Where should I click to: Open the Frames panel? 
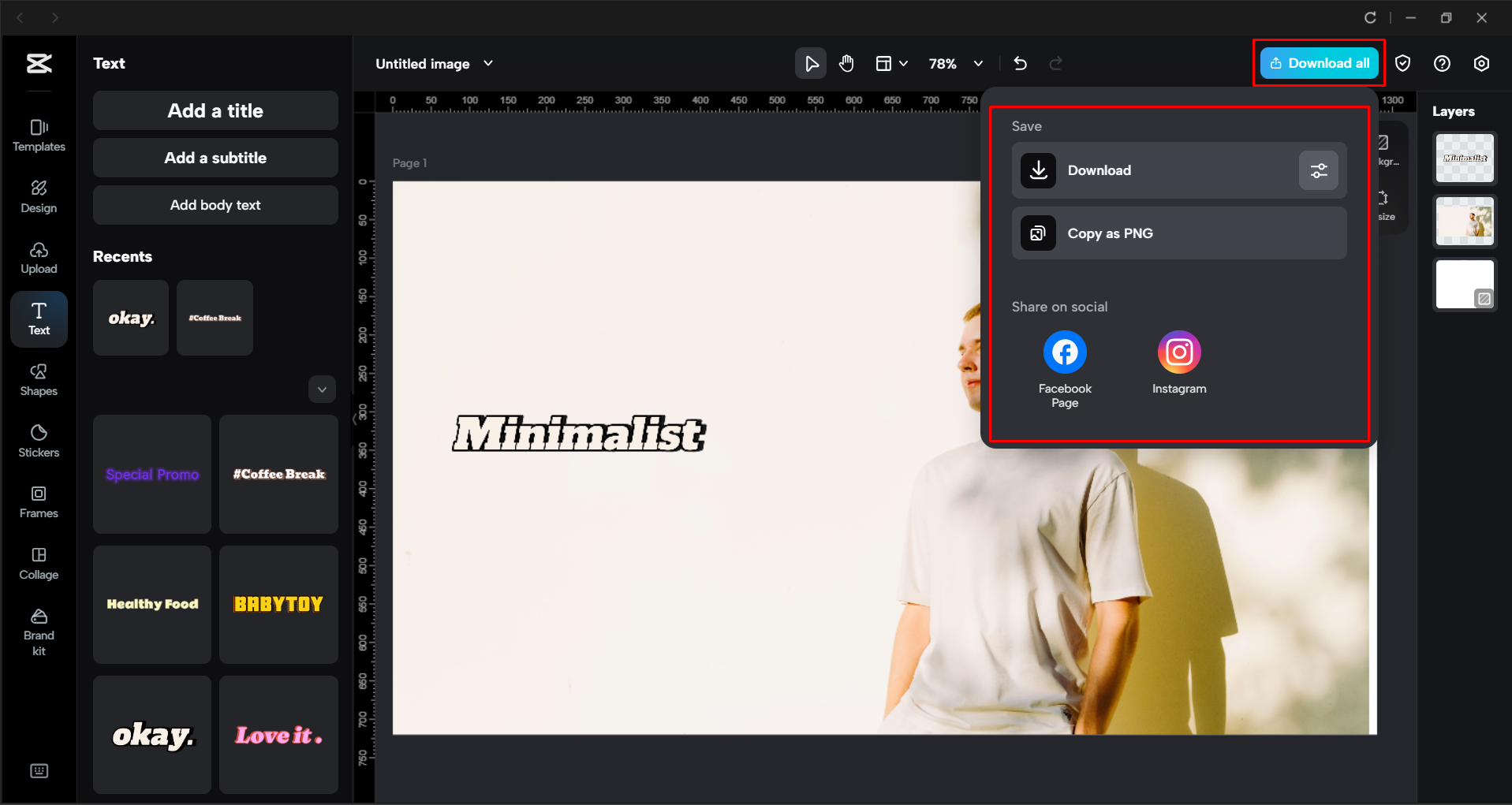38,501
